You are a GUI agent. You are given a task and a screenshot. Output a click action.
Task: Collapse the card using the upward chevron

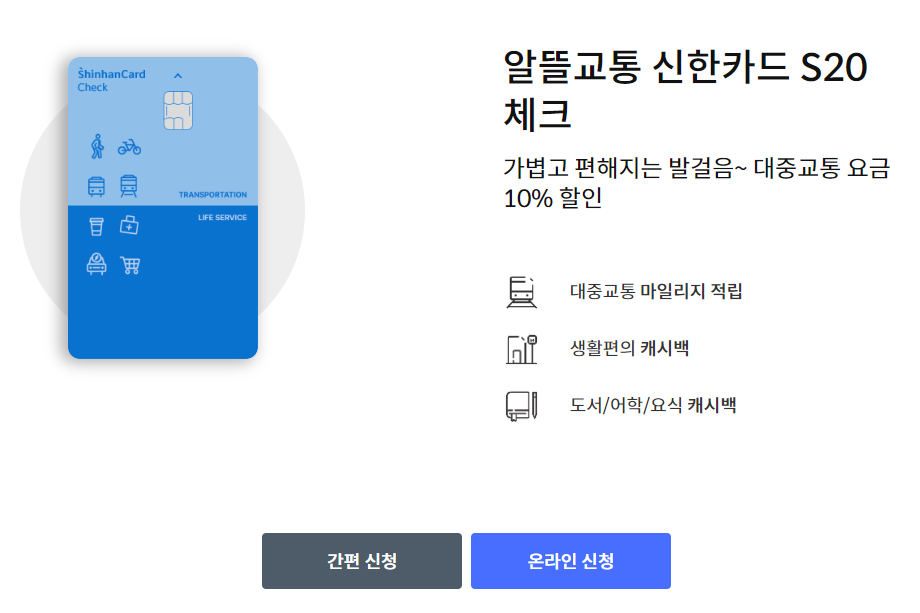pos(179,74)
